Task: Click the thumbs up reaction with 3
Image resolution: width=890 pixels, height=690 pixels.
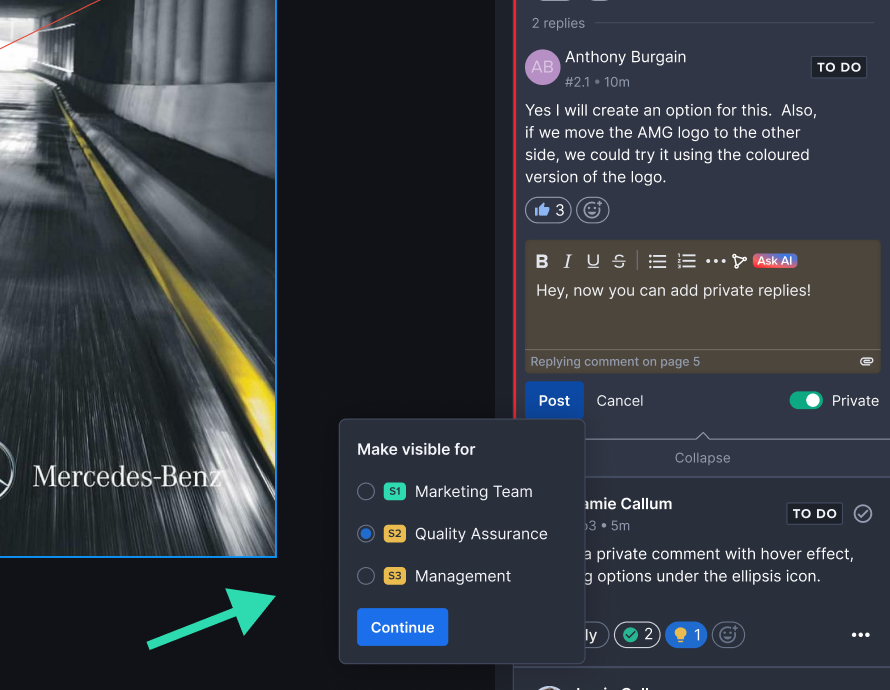Action: [x=549, y=210]
